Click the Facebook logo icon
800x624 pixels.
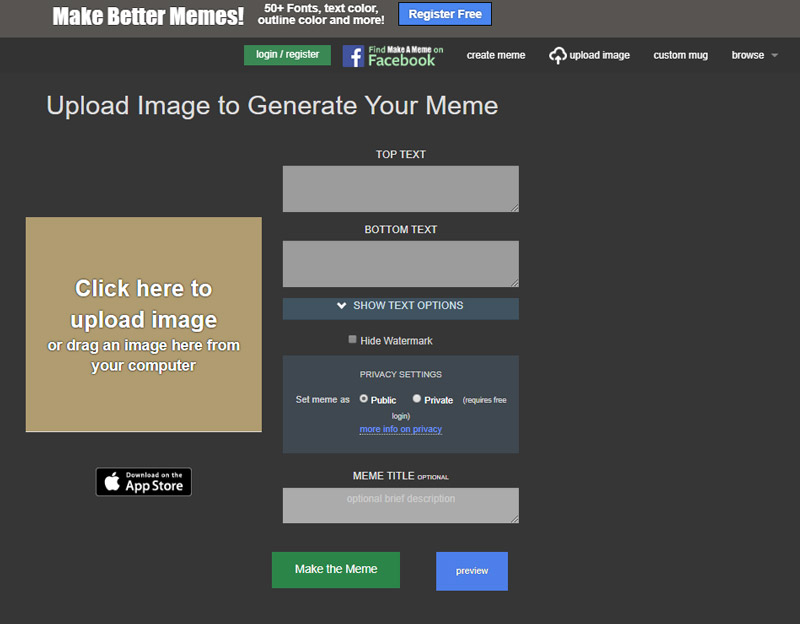pos(353,56)
